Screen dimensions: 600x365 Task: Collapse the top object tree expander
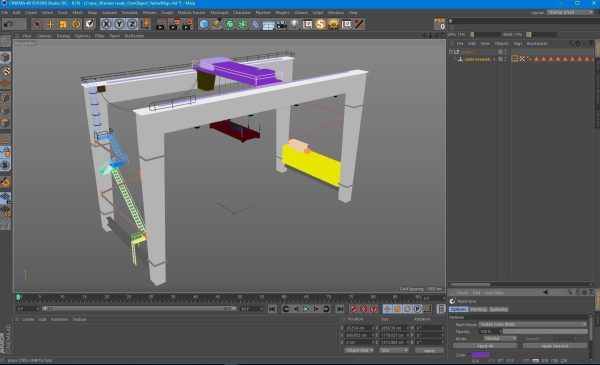click(x=451, y=52)
